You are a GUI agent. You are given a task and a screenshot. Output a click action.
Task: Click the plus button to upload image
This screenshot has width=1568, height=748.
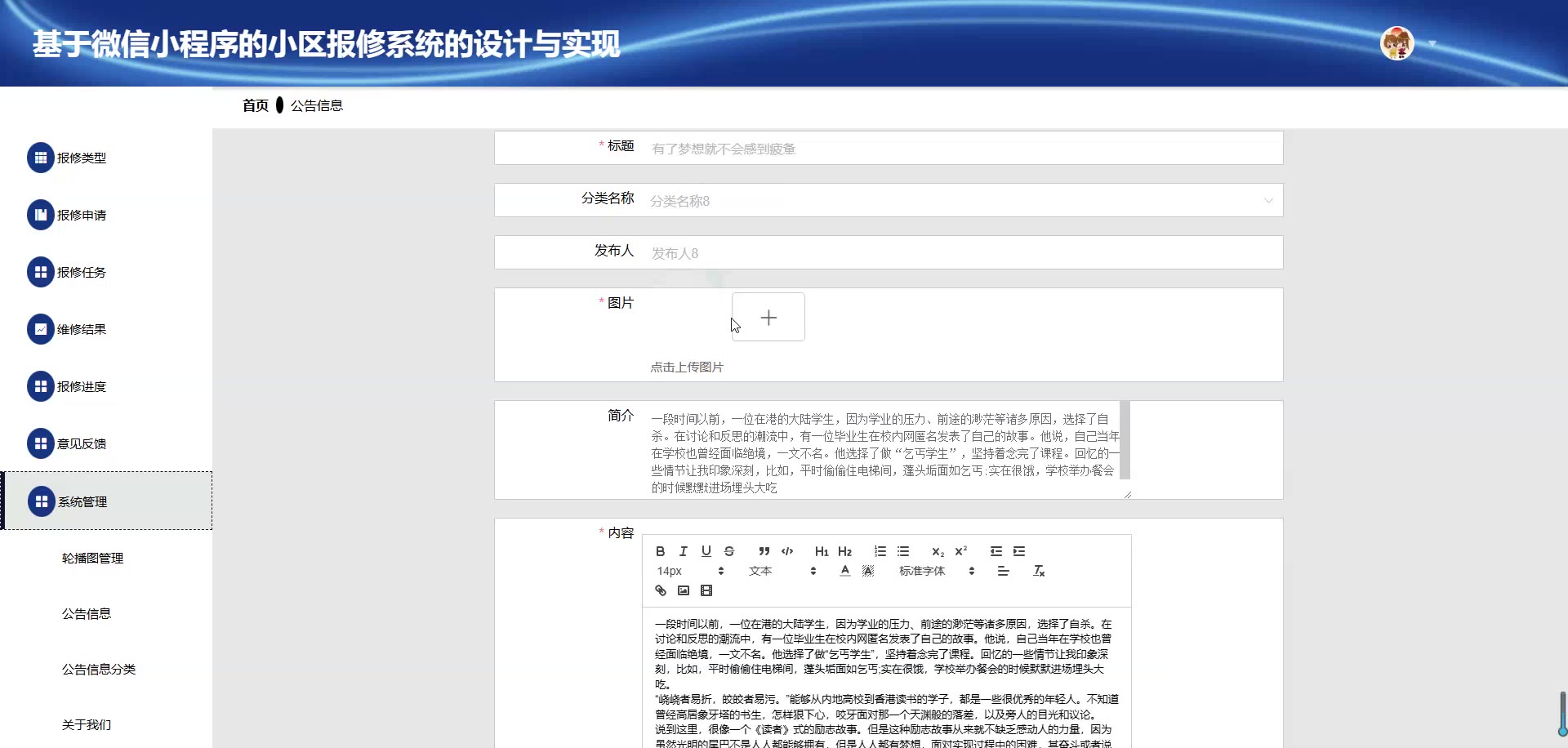click(768, 317)
